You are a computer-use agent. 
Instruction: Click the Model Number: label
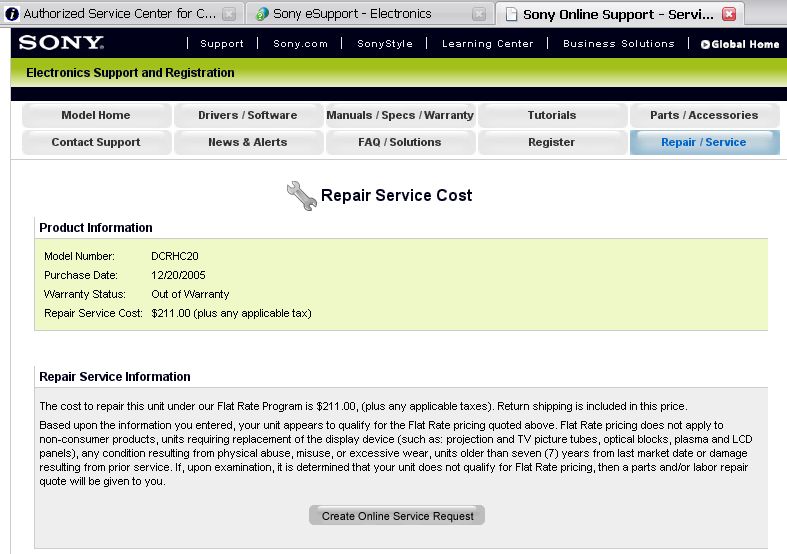point(79,256)
